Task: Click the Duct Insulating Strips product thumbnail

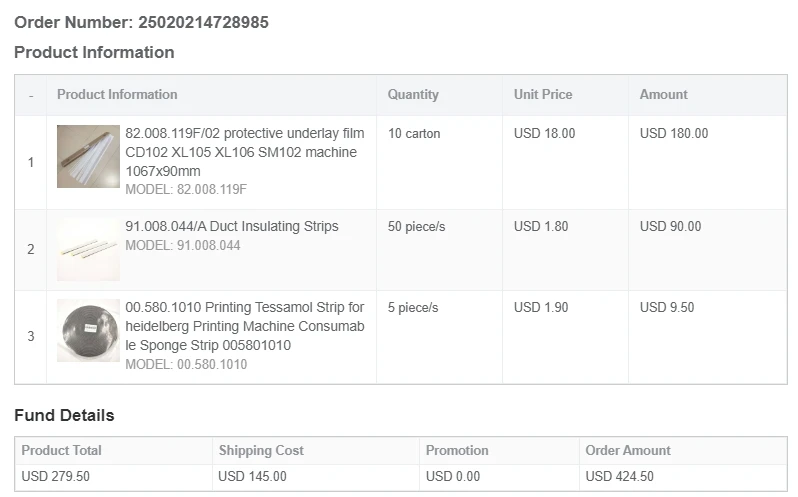Action: 88,249
